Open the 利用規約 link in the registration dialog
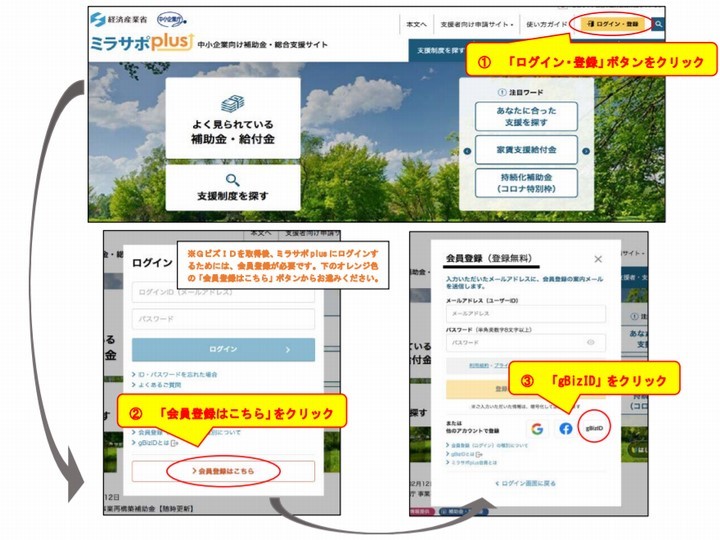The height and width of the screenshot is (540, 720). click(x=478, y=366)
